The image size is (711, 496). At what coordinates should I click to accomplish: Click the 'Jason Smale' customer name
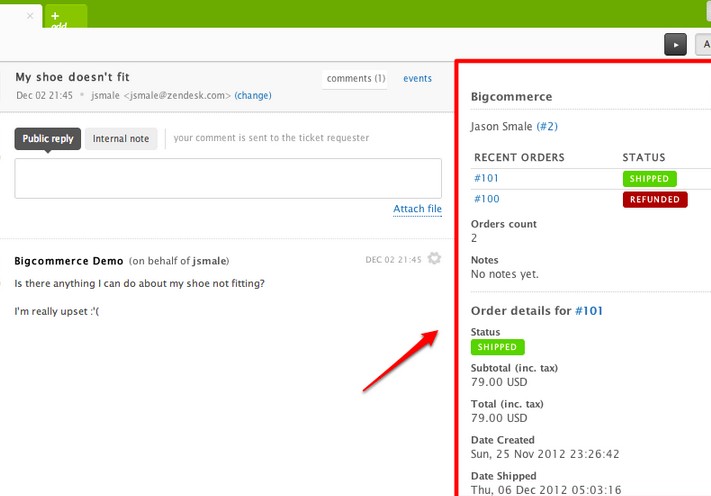click(x=501, y=126)
